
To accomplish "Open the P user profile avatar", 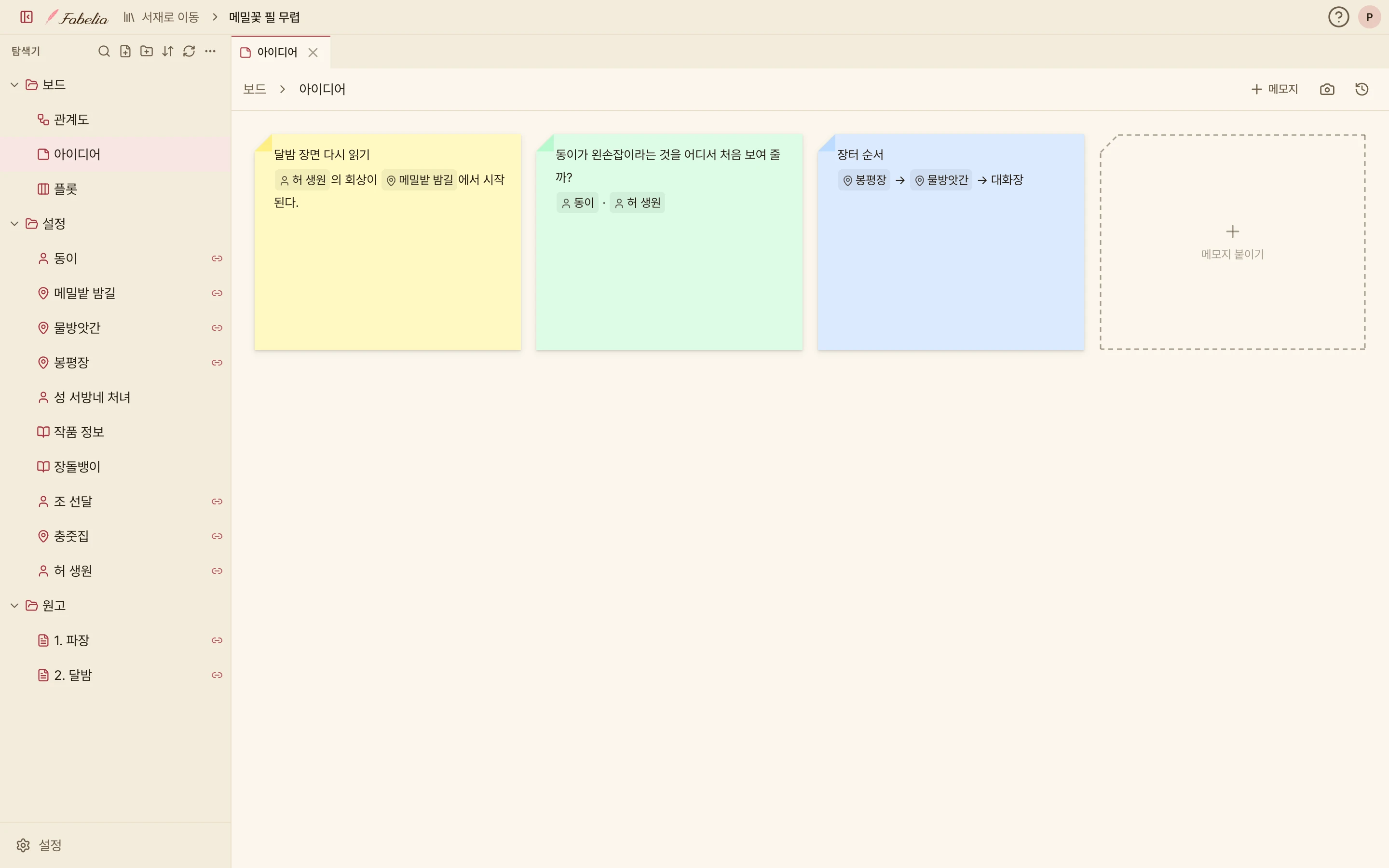I will [1370, 17].
